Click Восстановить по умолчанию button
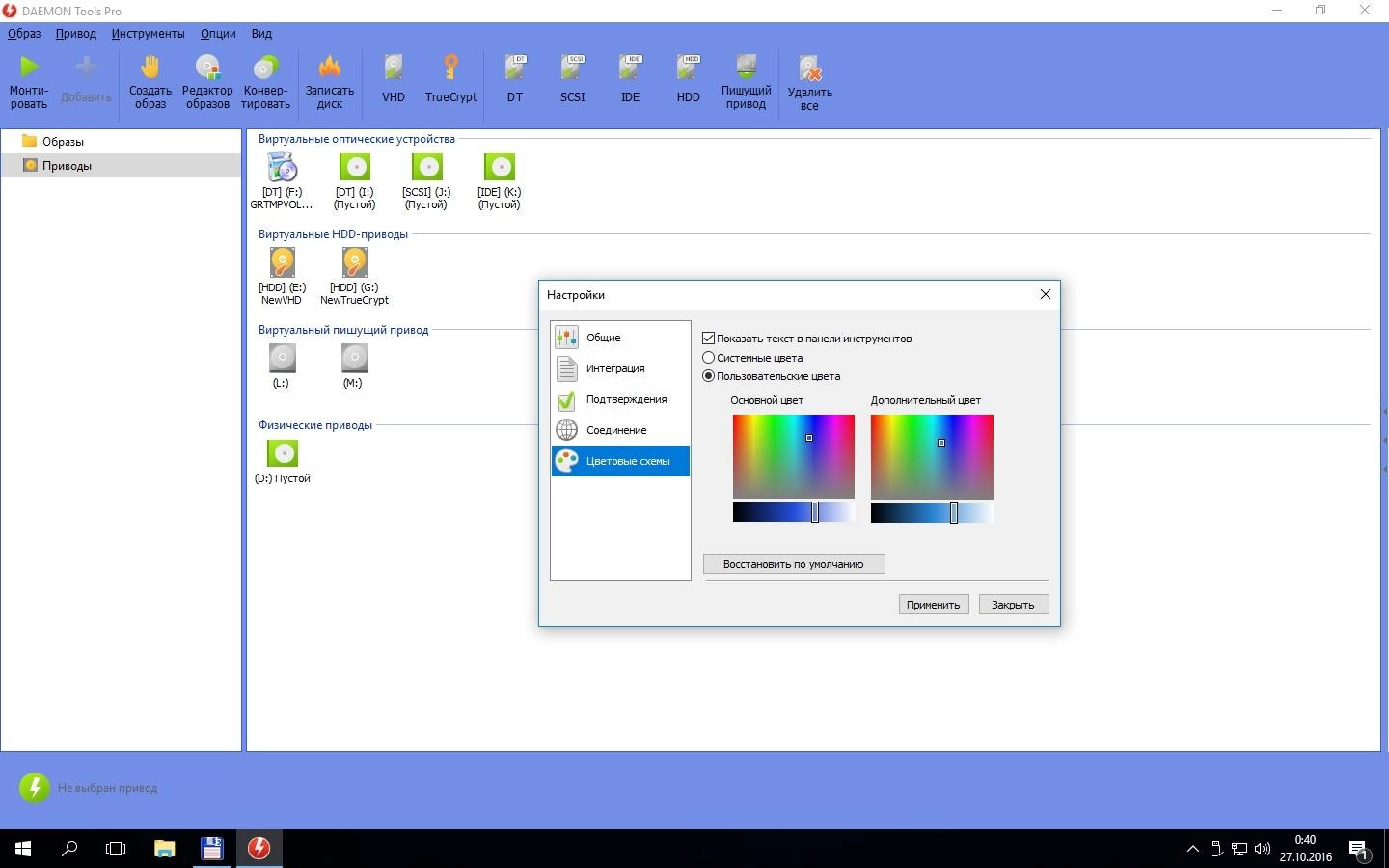Viewport: 1389px width, 868px height. [x=794, y=564]
